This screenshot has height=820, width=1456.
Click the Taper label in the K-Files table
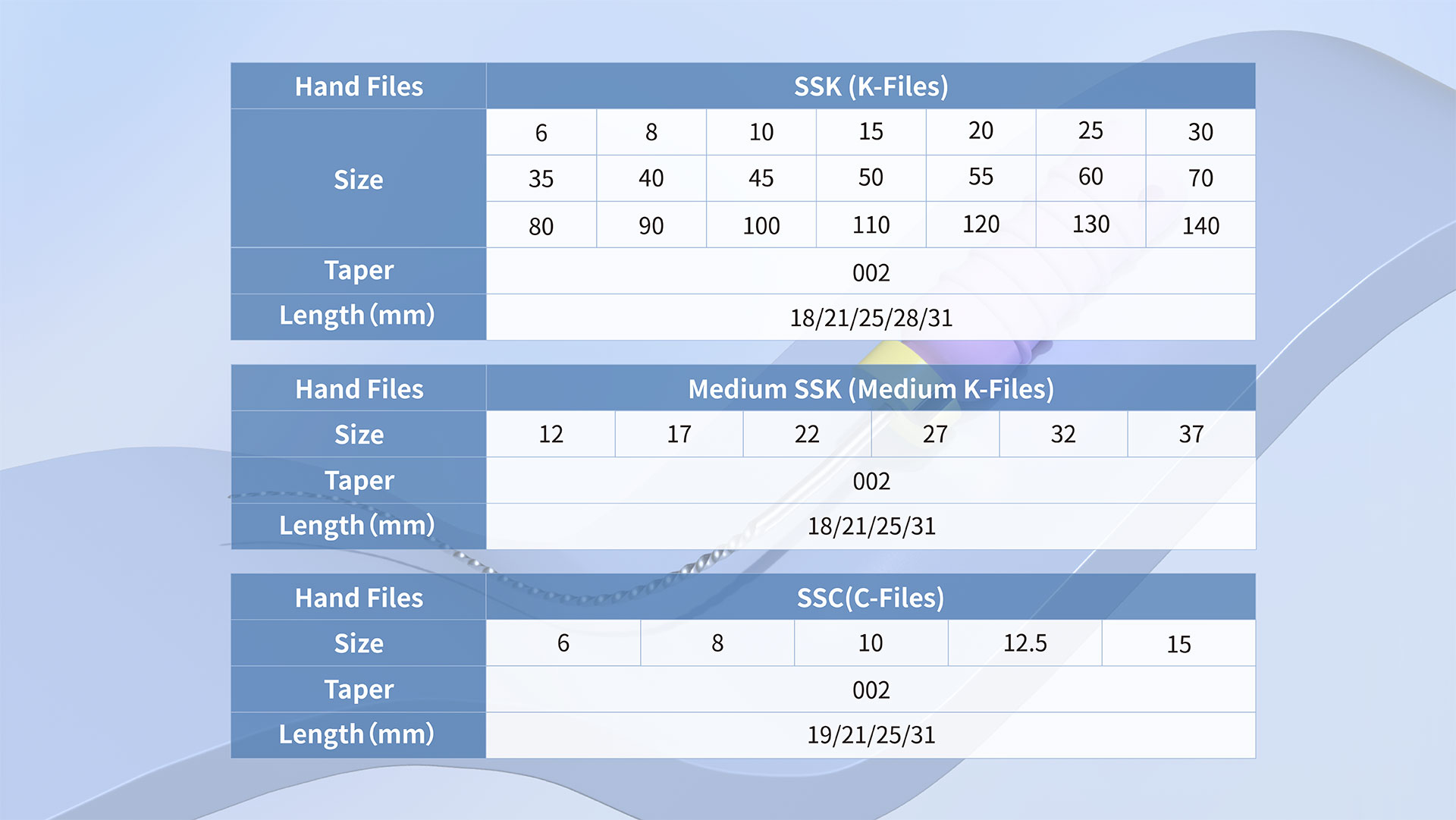click(359, 271)
